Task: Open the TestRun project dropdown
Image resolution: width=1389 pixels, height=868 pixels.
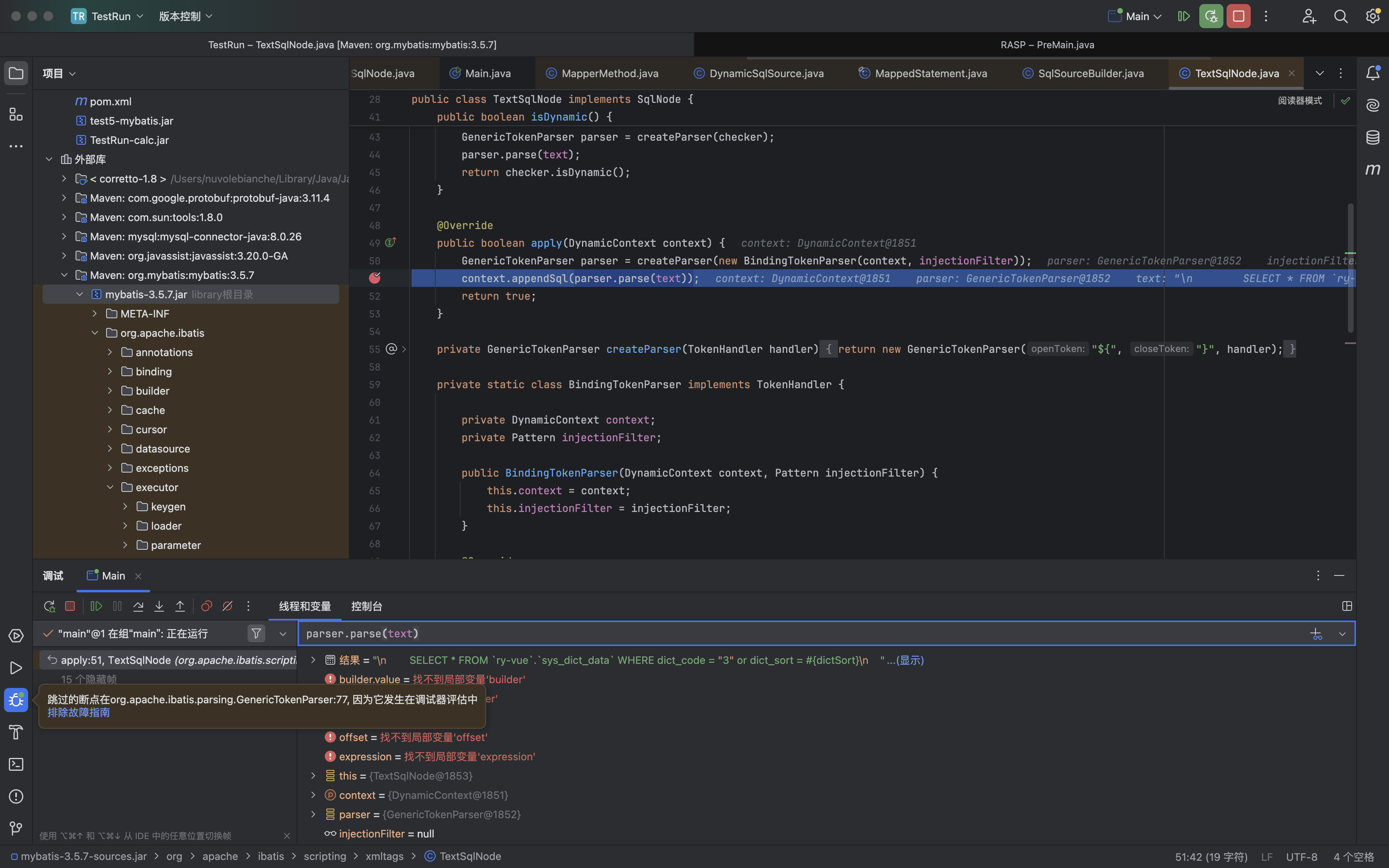Action: tap(107, 16)
